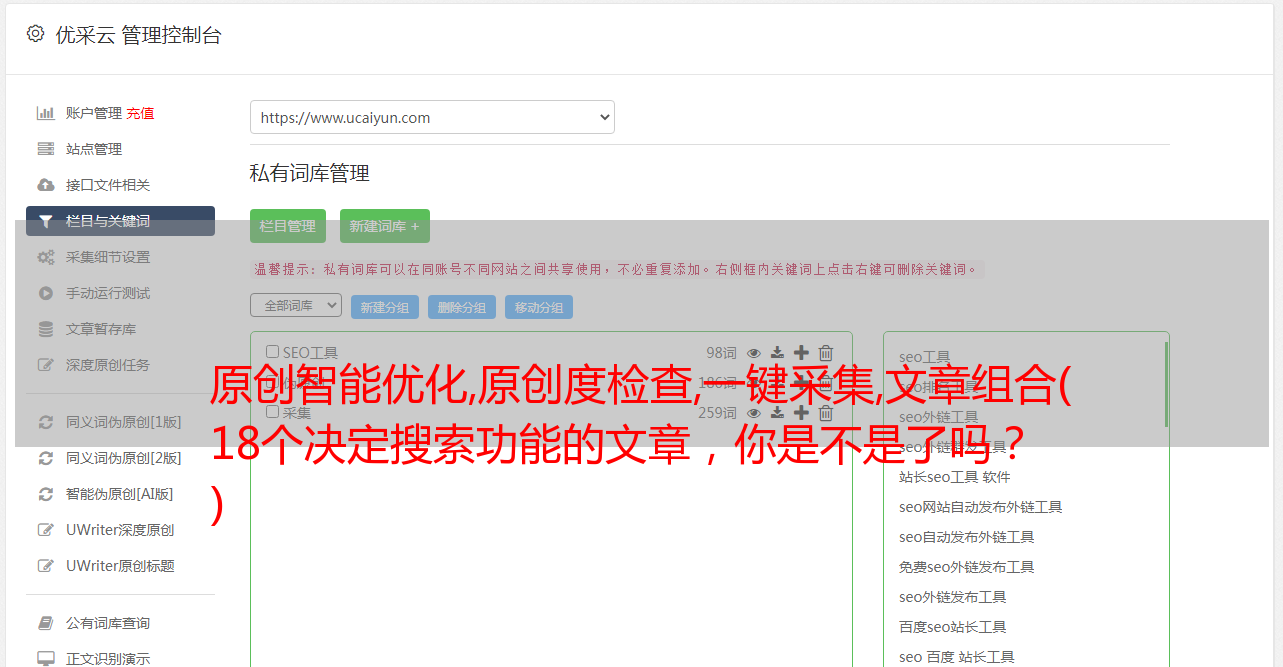Open 接口文件相关 via its cloud upload icon
Image resolution: width=1283 pixels, height=667 pixels.
point(46,185)
